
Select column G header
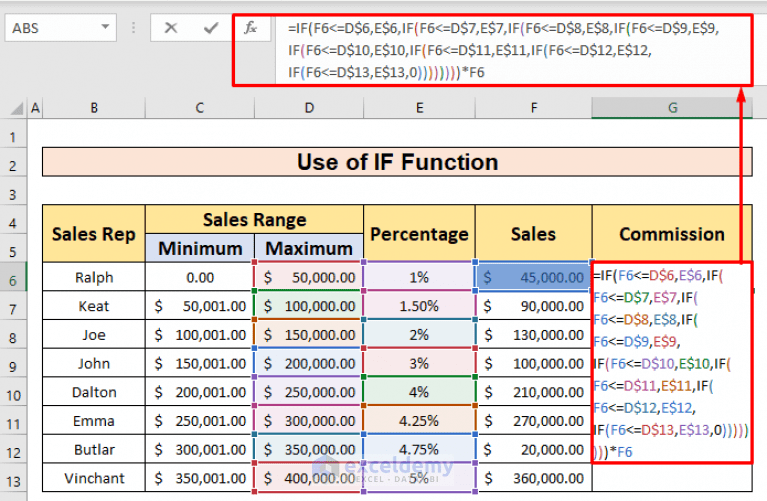pos(673,108)
